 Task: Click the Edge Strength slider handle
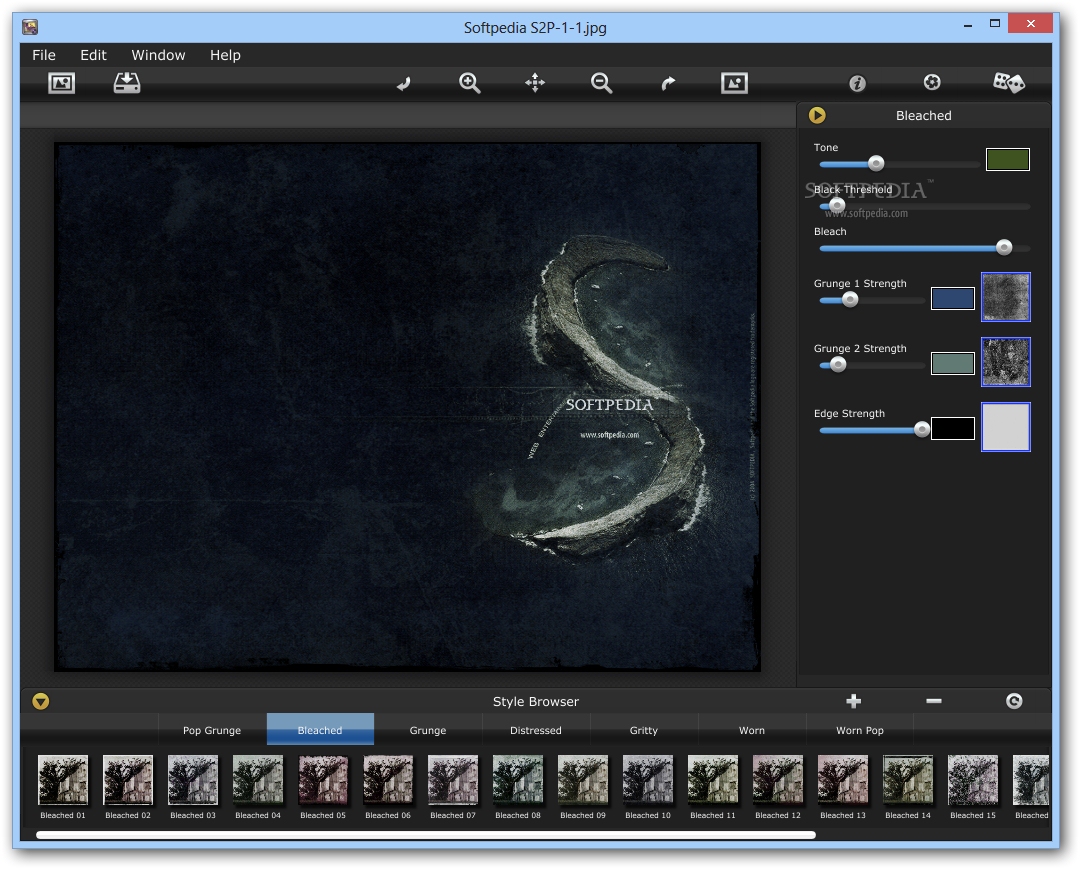click(922, 430)
